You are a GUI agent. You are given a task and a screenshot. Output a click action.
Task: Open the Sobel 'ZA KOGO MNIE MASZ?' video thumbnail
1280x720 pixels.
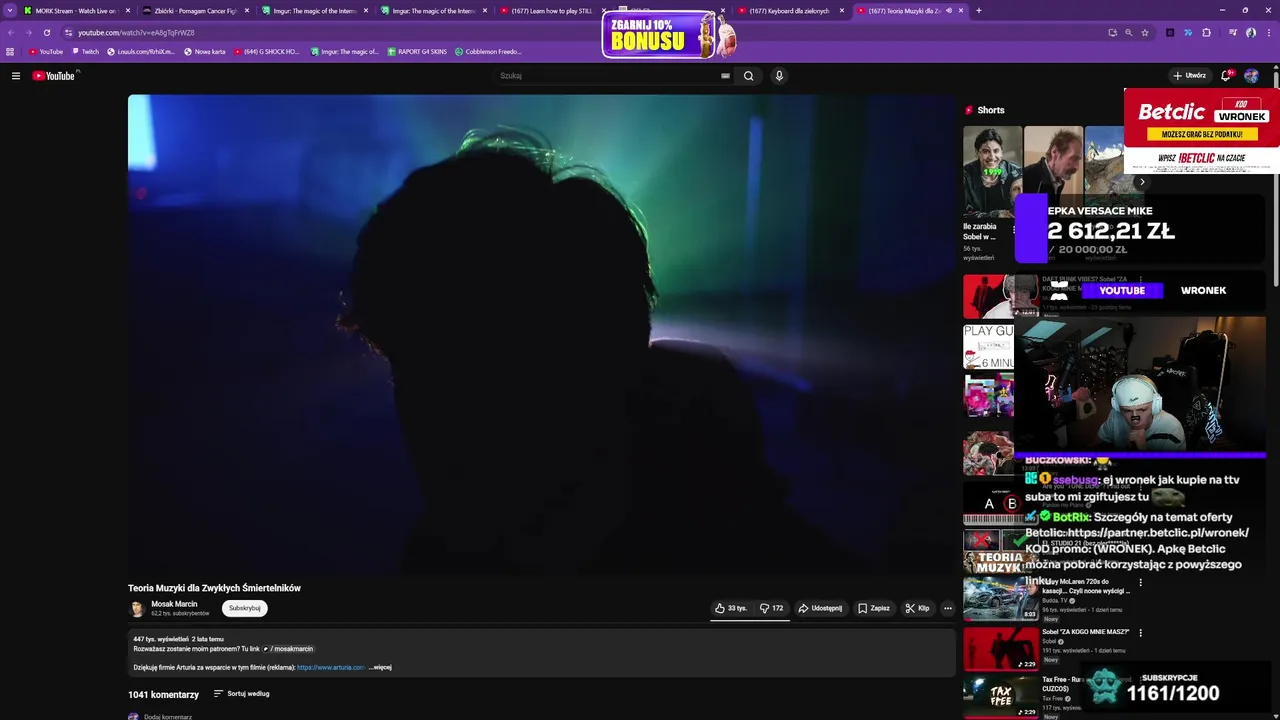1001,648
